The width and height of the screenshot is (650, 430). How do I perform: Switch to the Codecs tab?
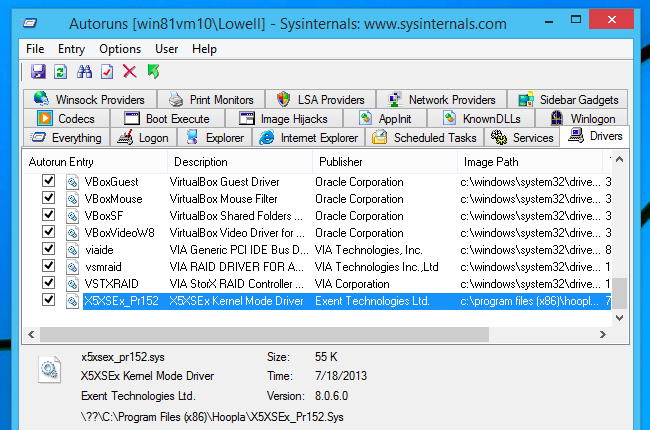67,119
